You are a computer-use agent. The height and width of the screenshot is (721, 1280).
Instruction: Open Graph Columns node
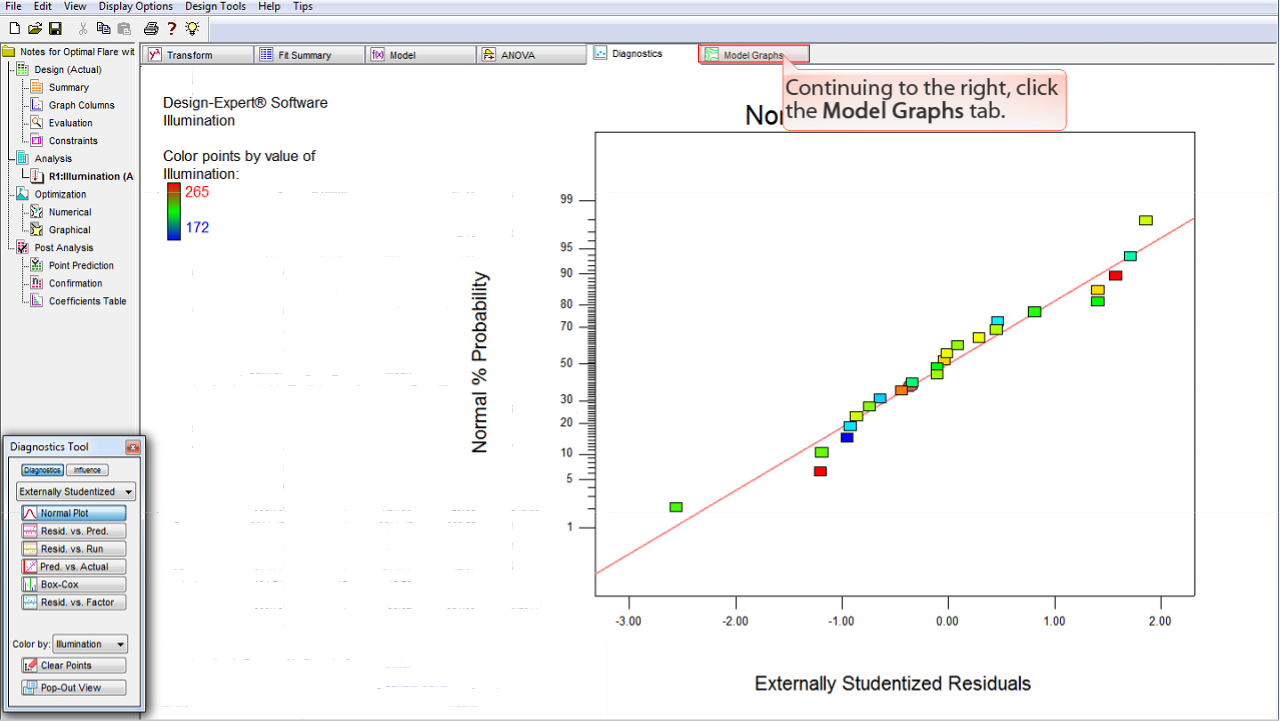(x=73, y=105)
